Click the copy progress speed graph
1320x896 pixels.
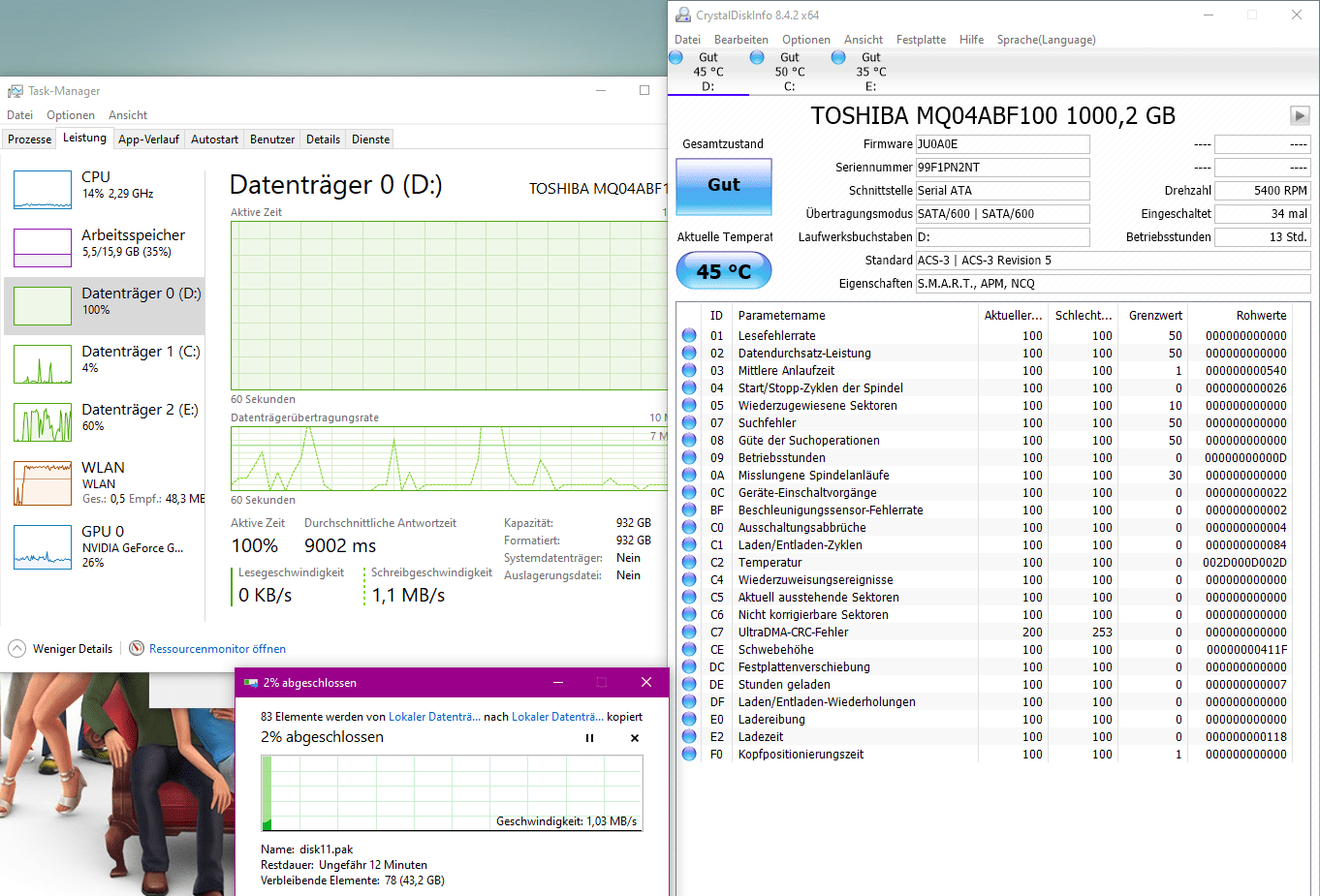(x=453, y=793)
